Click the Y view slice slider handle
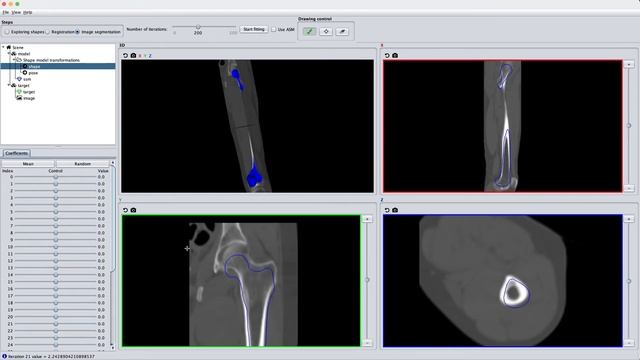Screen dimensions: 640x360 (x=367, y=280)
